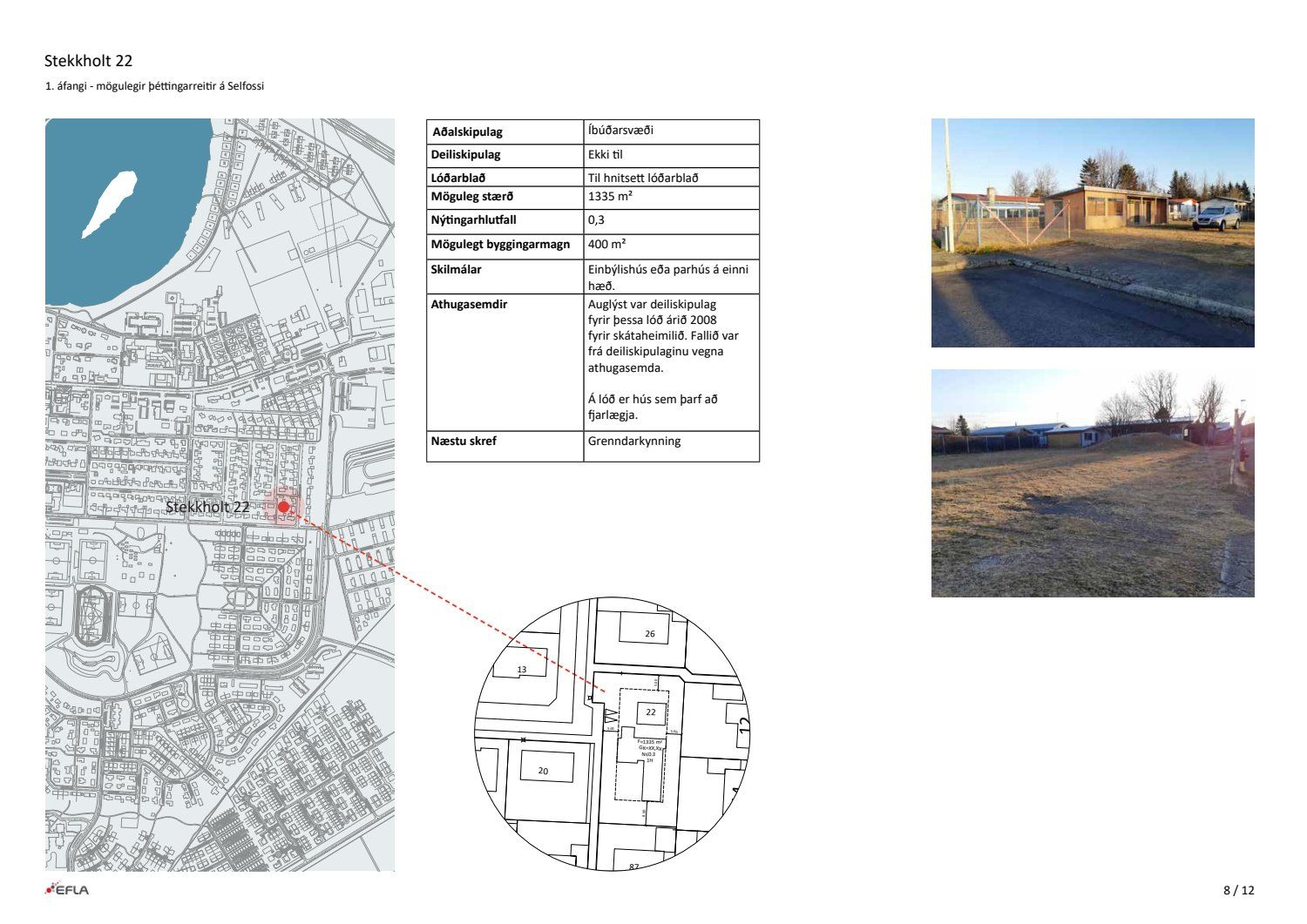This screenshot has height=924, width=1307.
Task: Click the Grenndarkynning next-steps cell
Action: pos(634,442)
